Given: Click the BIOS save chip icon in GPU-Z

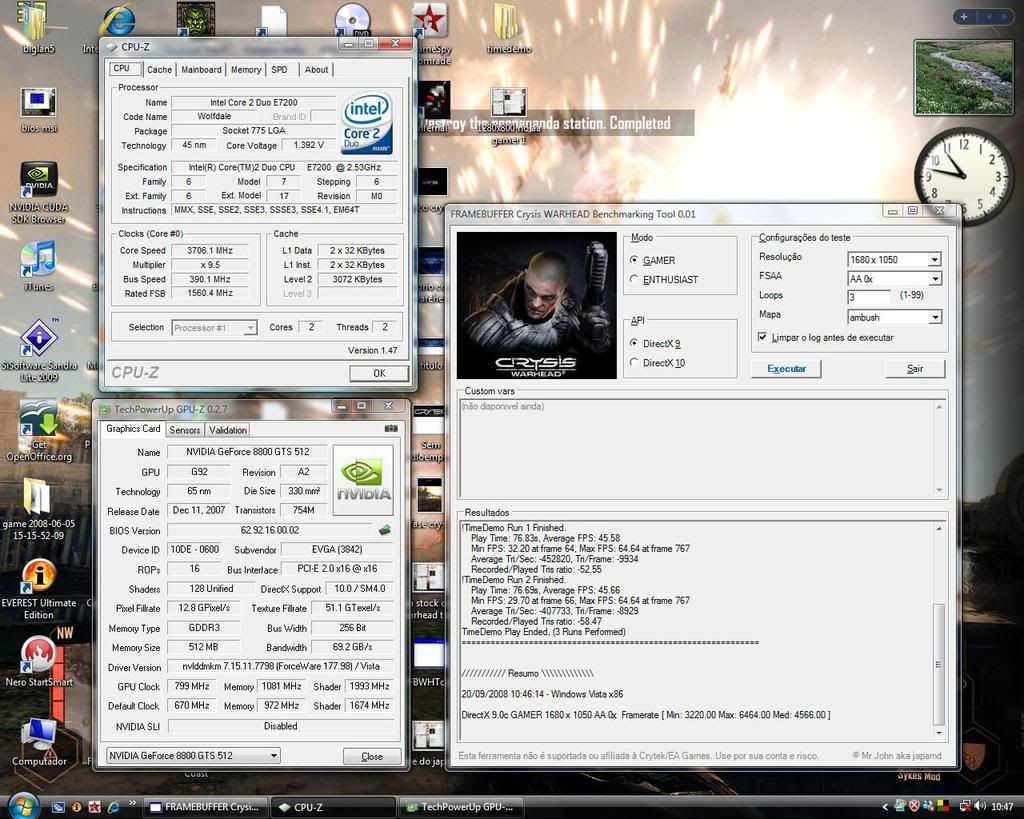Looking at the screenshot, I should pyautogui.click(x=385, y=530).
